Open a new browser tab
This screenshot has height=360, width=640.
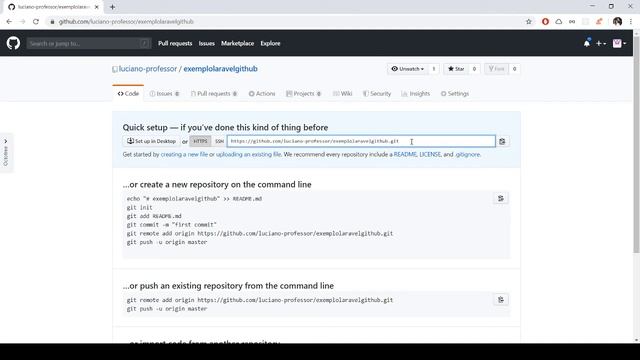click(112, 7)
